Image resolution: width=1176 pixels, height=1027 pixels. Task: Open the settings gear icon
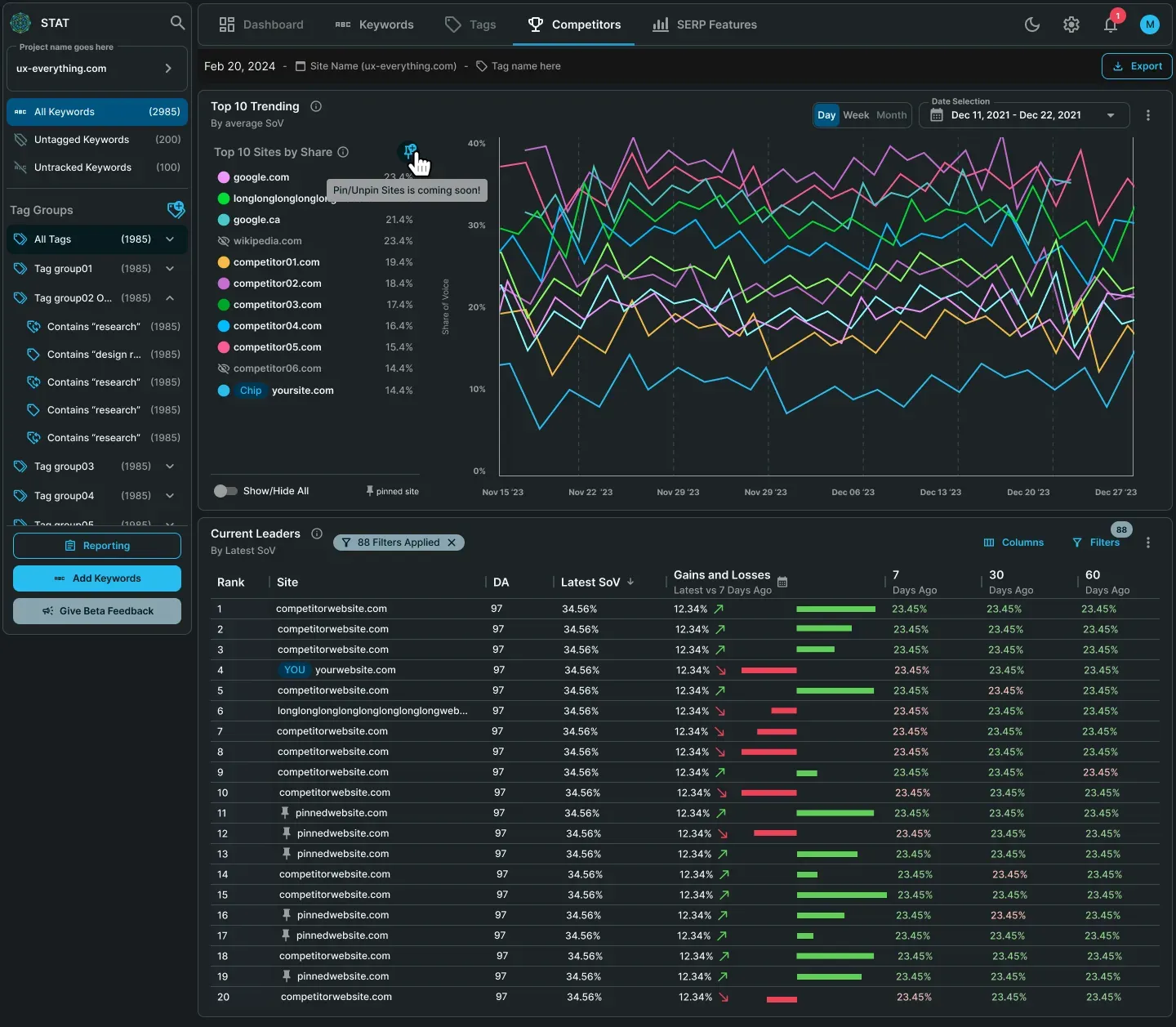click(1071, 25)
